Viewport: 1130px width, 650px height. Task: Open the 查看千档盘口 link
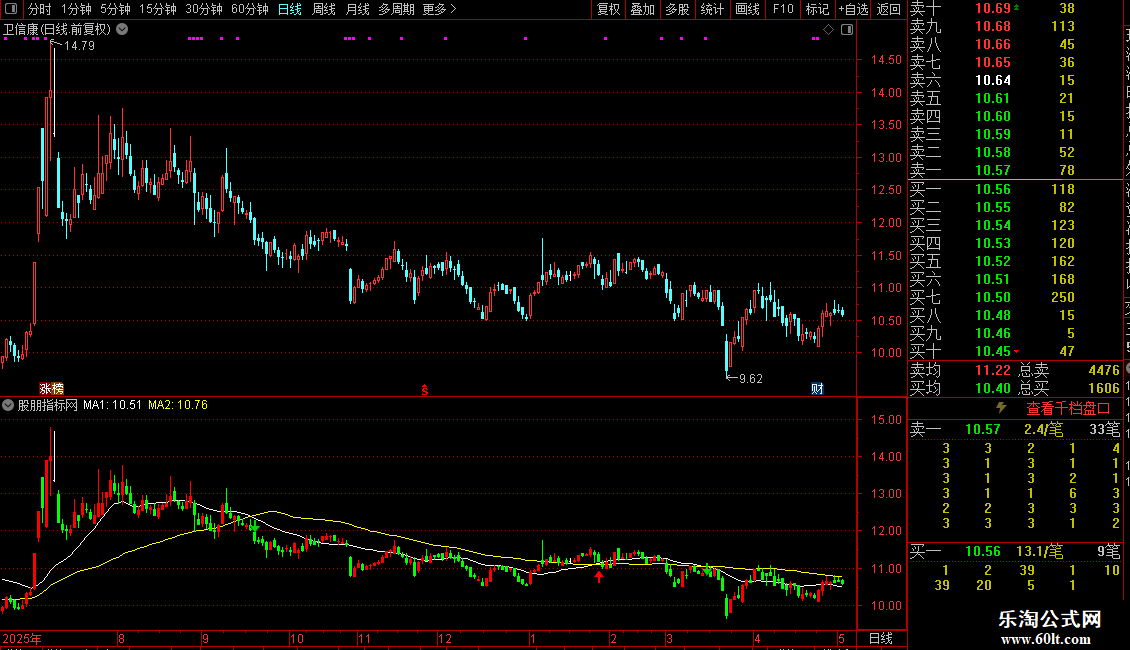[x=1068, y=409]
